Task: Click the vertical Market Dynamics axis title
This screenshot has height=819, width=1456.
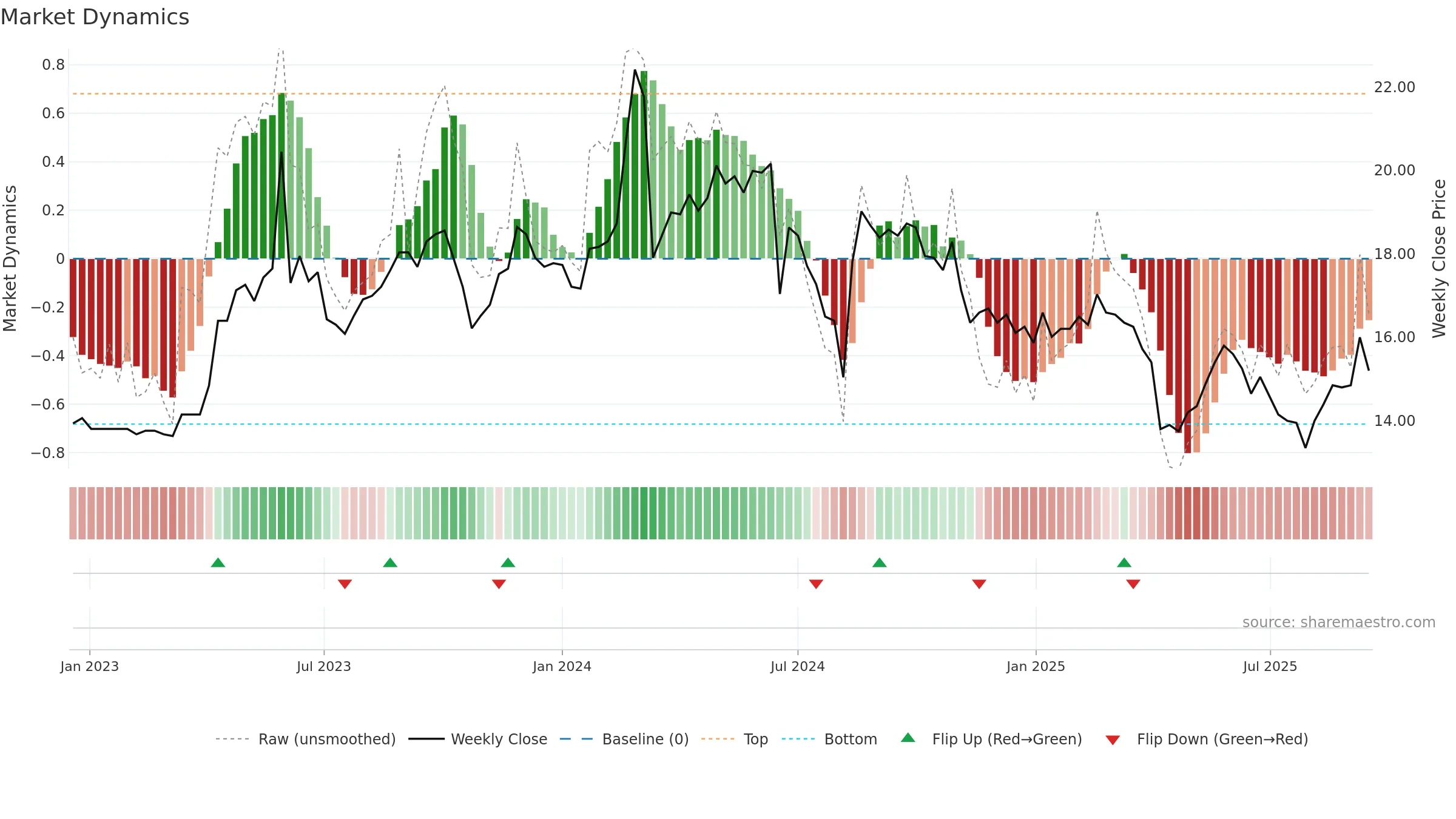Action: [10, 258]
